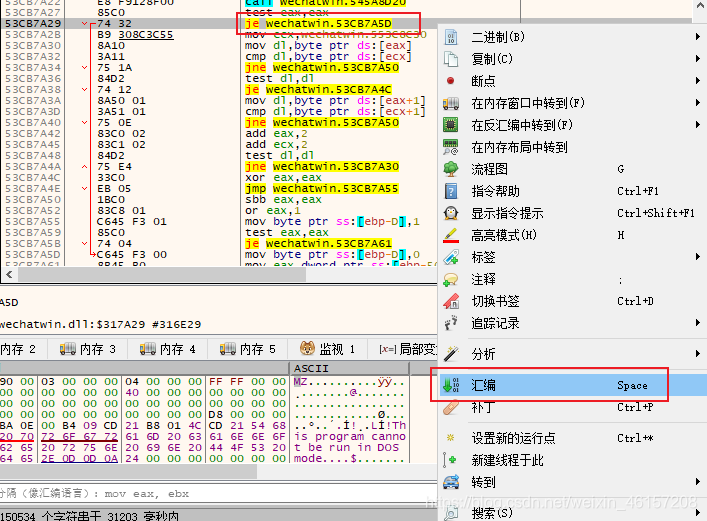Select 设置新的运行点 menu entry
This screenshot has height=521, width=707.
point(573,438)
